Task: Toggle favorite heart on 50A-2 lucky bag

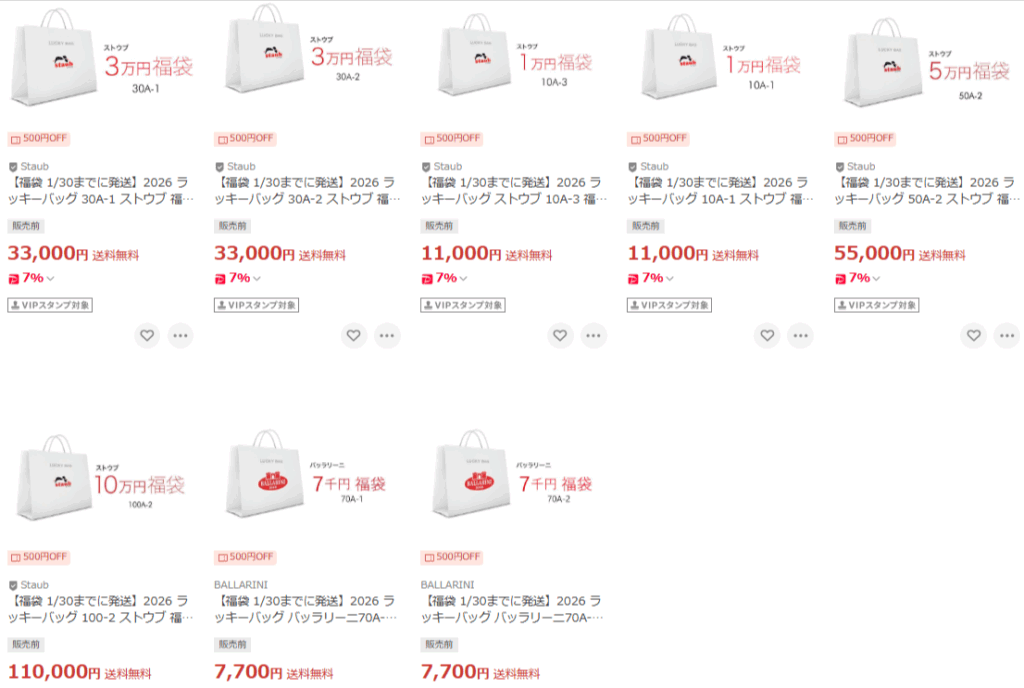Action: click(973, 336)
